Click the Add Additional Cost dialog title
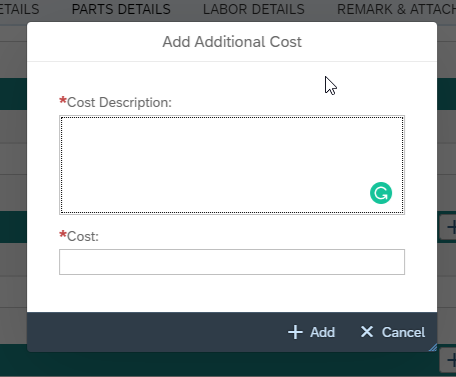This screenshot has height=377, width=456. (x=232, y=42)
